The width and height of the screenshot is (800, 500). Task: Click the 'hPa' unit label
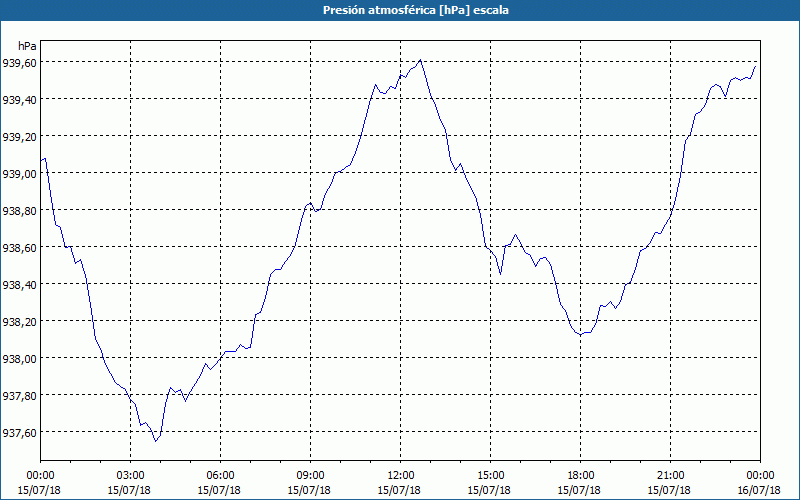click(x=27, y=46)
